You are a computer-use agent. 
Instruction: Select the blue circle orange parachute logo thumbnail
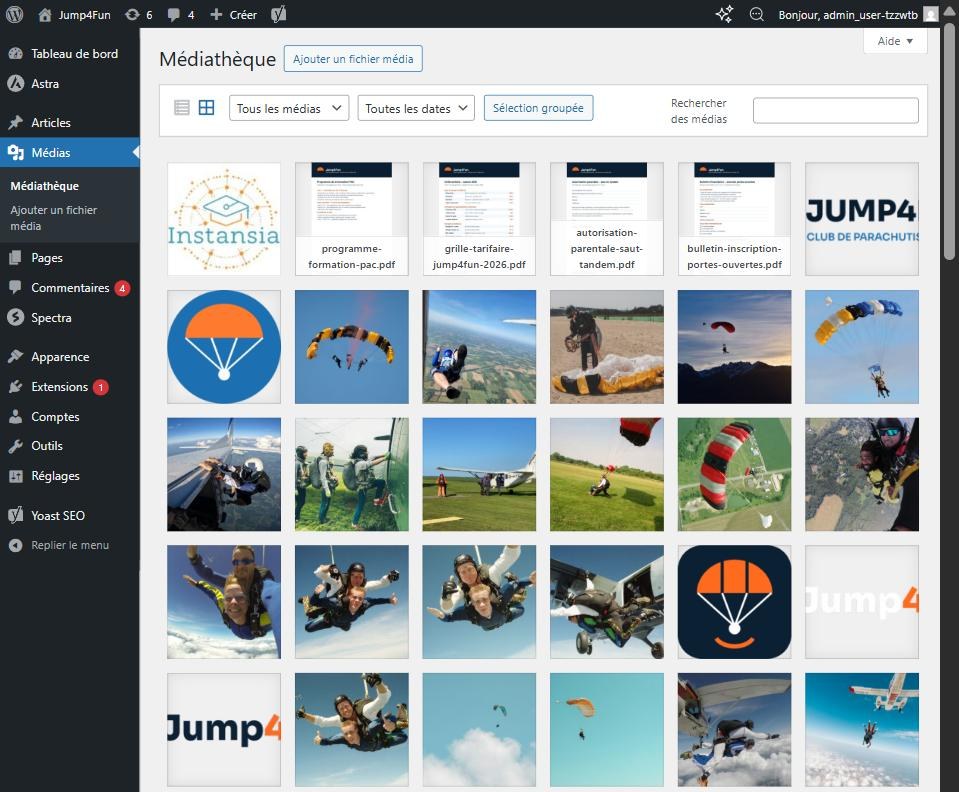pos(224,347)
